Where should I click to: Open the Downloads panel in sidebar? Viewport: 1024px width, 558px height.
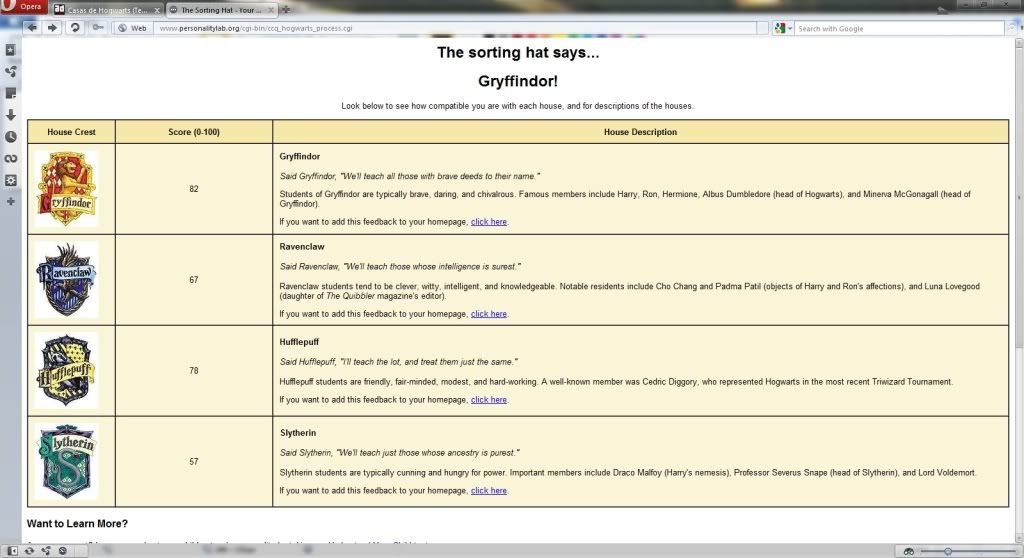pyautogui.click(x=10, y=114)
